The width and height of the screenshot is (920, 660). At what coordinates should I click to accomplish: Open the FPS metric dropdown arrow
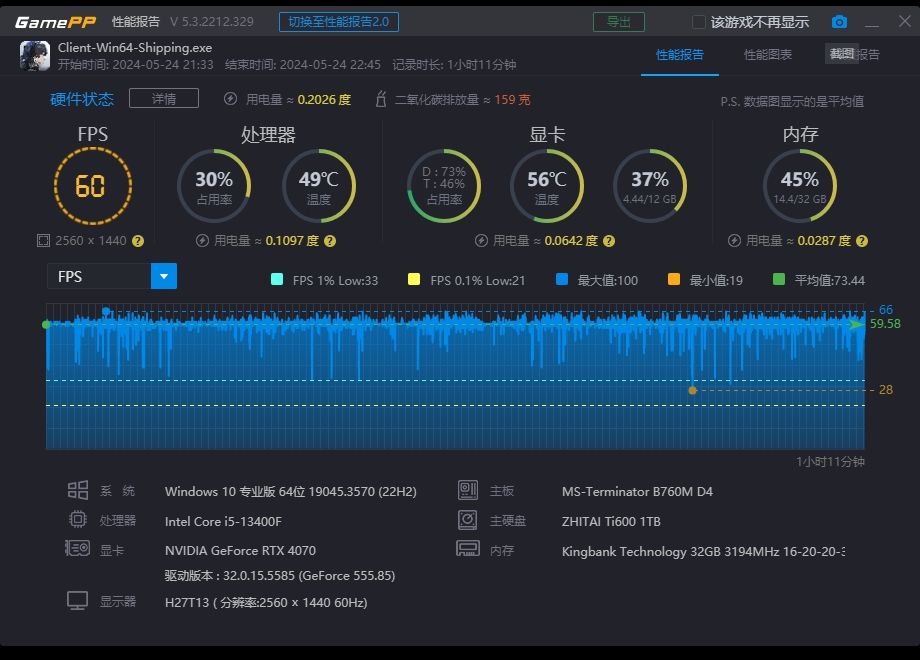(x=164, y=276)
